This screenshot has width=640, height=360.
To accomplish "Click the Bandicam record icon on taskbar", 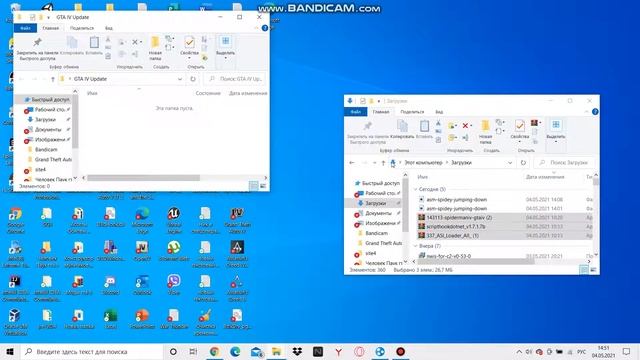I will coord(400,351).
